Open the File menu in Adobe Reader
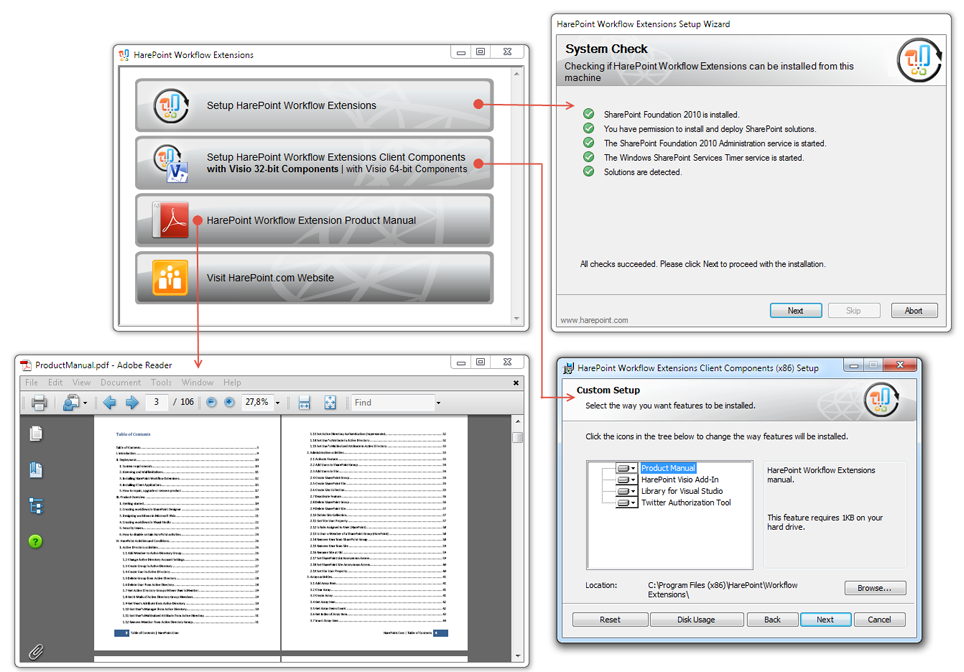964x672 pixels. [31, 382]
